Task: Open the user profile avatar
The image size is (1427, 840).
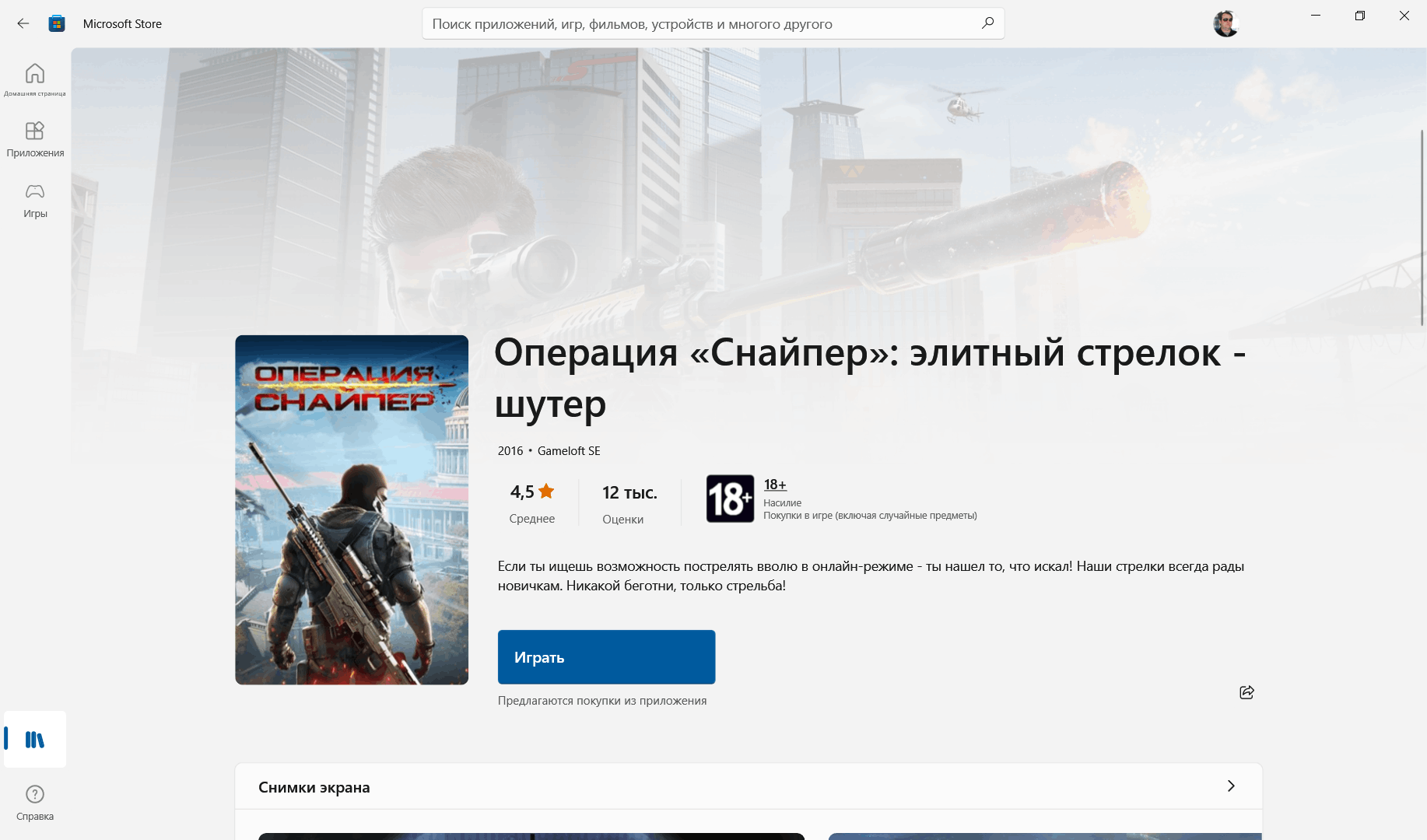Action: point(1225,23)
